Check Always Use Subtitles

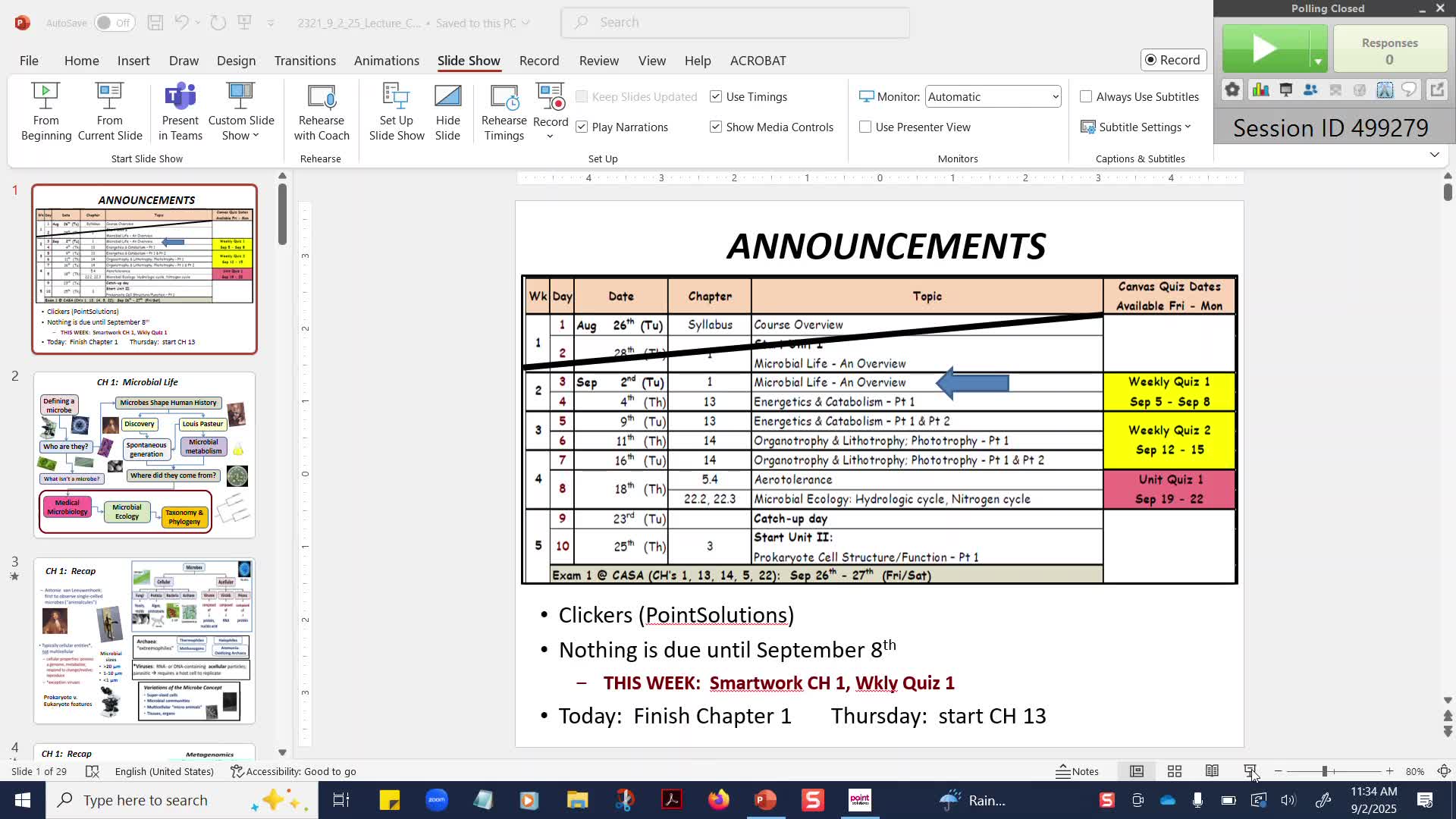tap(1086, 96)
